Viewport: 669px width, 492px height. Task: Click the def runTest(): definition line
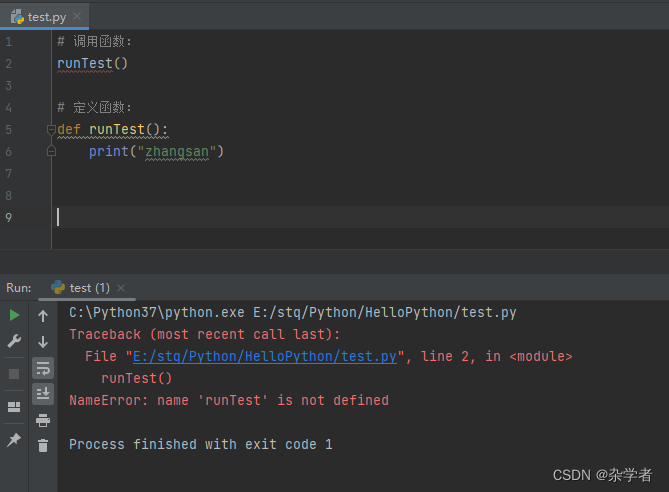tap(113, 129)
